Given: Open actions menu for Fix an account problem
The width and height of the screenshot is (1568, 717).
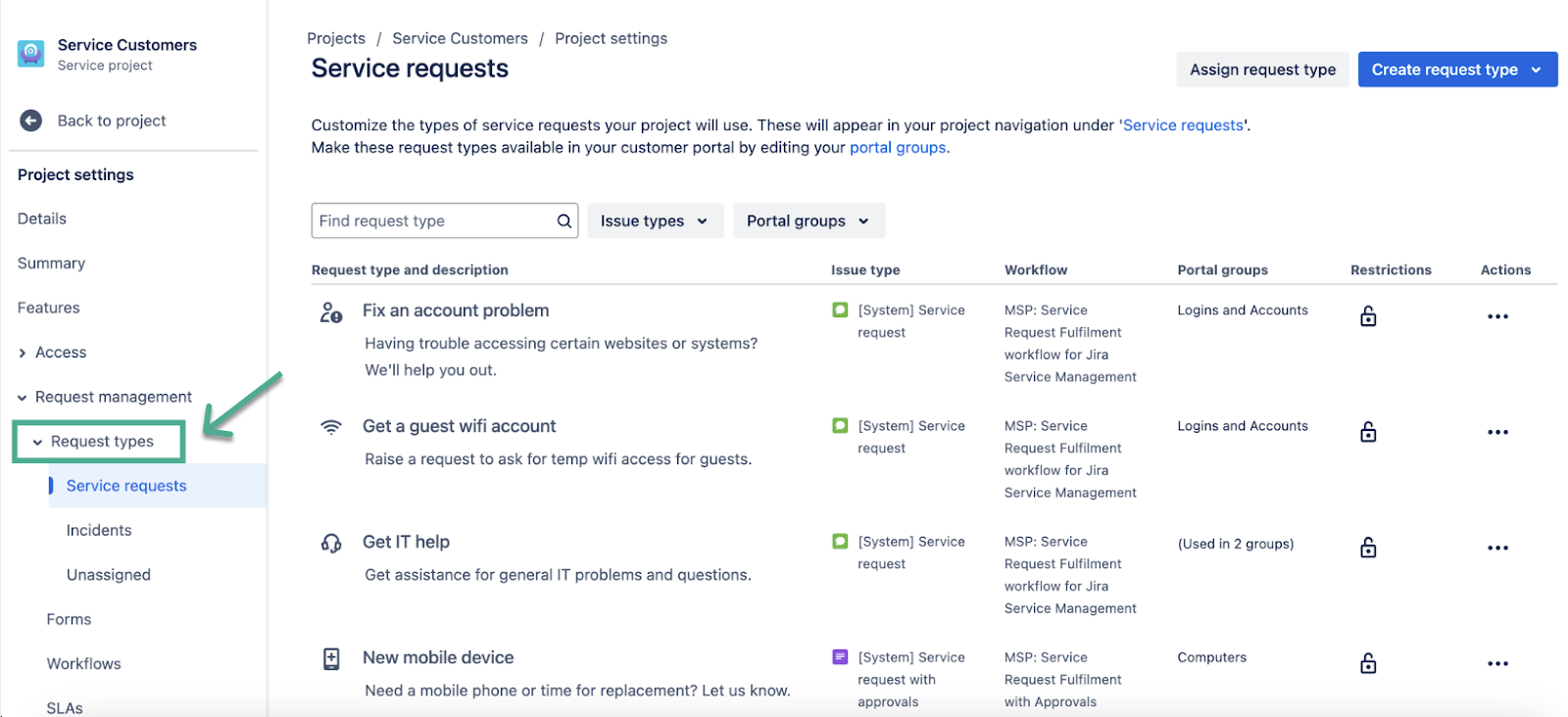Looking at the screenshot, I should click(x=1497, y=316).
